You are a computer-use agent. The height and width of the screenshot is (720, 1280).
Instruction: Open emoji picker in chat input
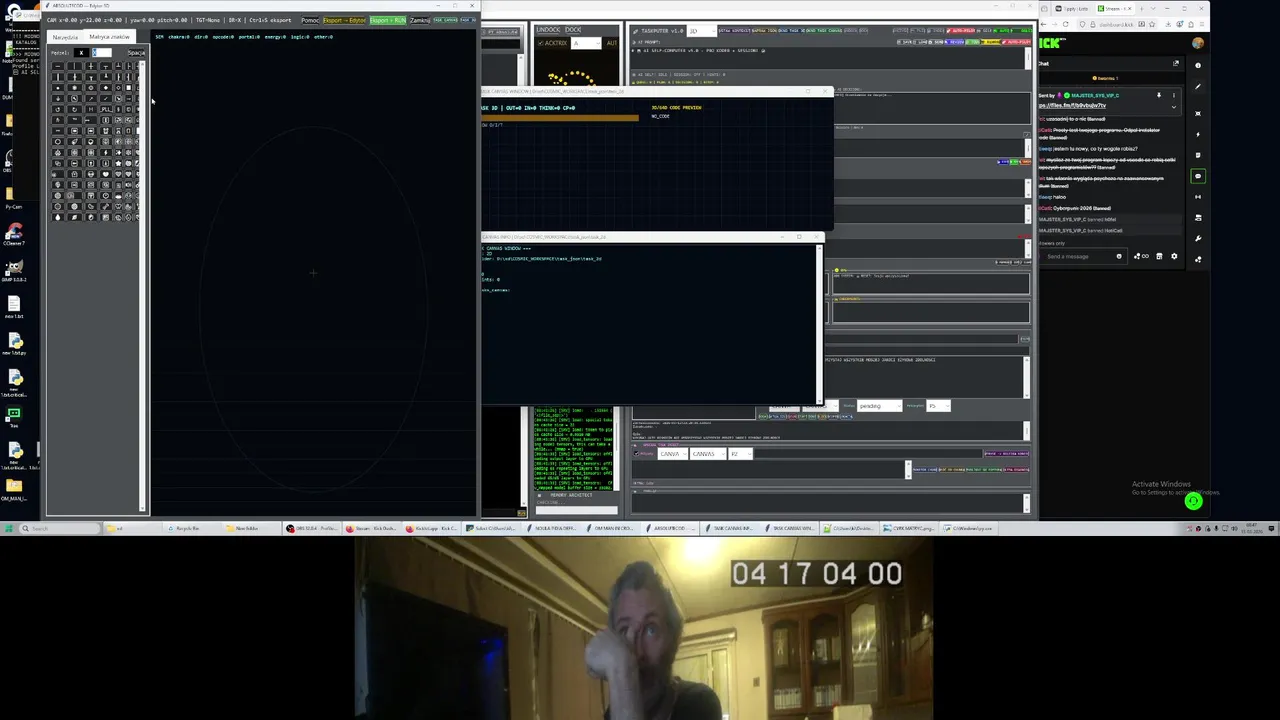[x=1119, y=256]
